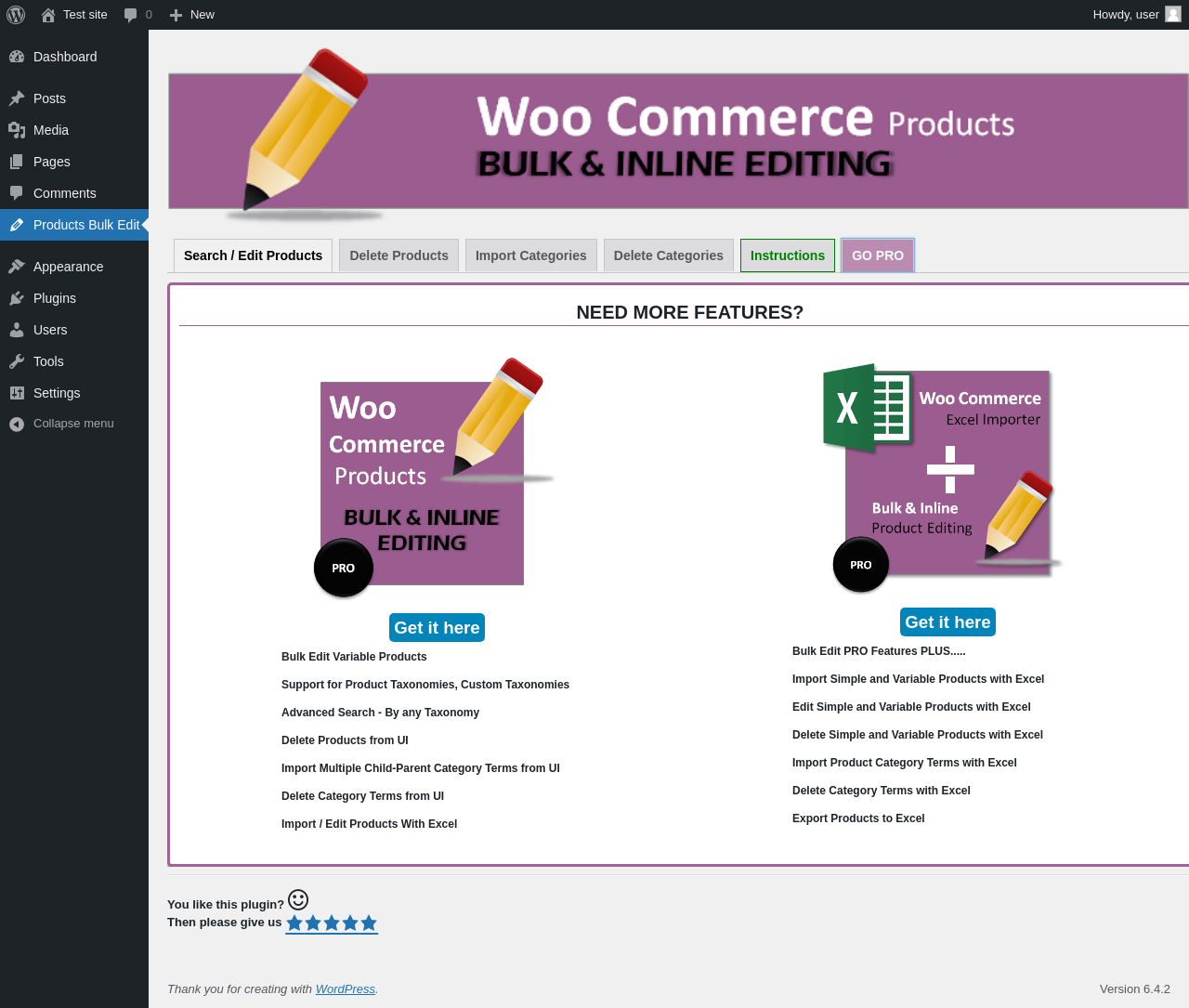Image resolution: width=1189 pixels, height=1008 pixels.
Task: Click the Media icon in sidebar
Action: coord(17,130)
